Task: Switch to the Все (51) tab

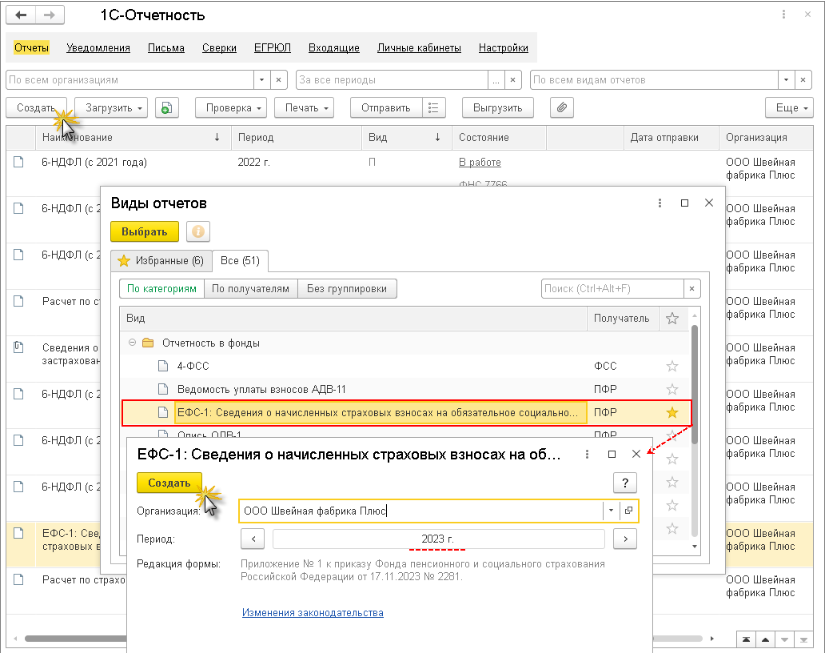Action: [x=240, y=261]
